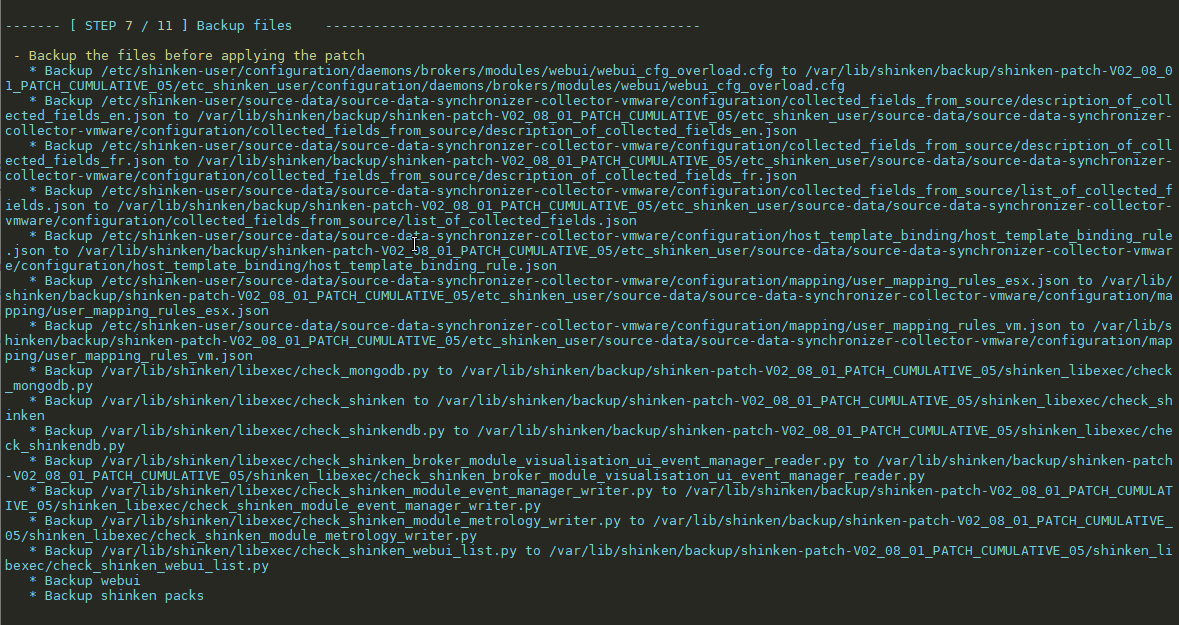Click the wrapped 'host_template_binding_rule.json' destination filename
The image size is (1179, 625).
432,265
